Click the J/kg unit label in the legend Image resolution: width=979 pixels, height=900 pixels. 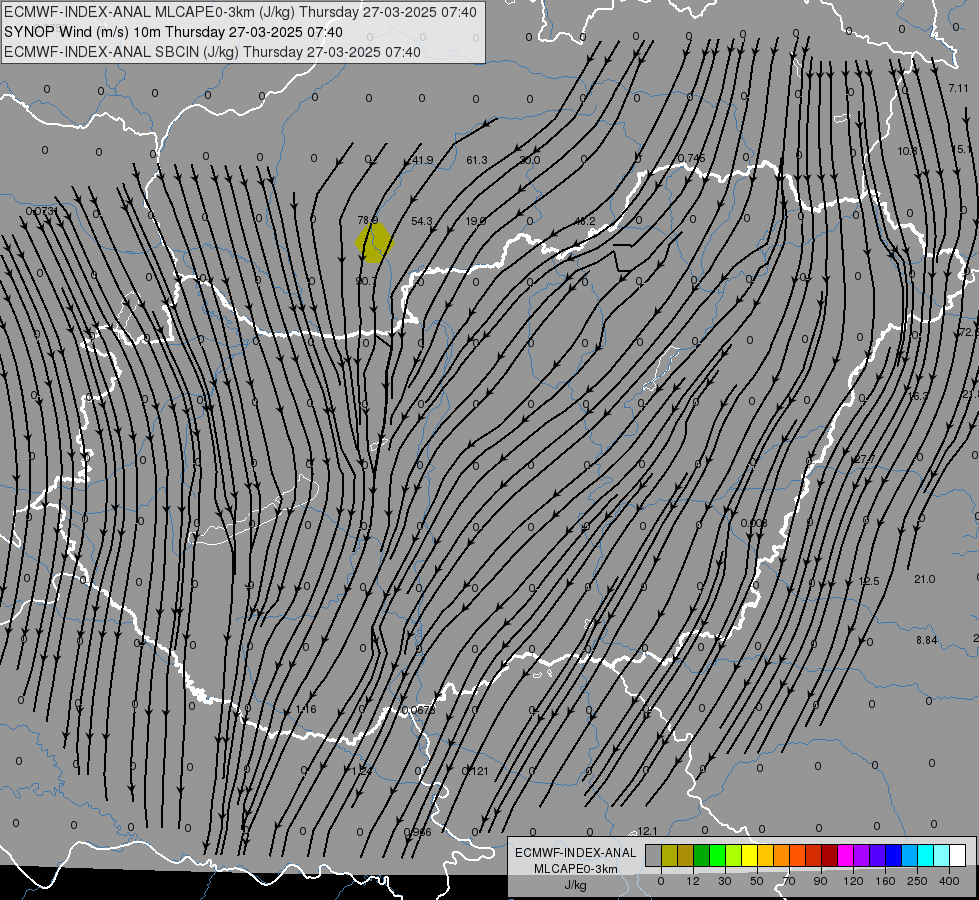575,884
